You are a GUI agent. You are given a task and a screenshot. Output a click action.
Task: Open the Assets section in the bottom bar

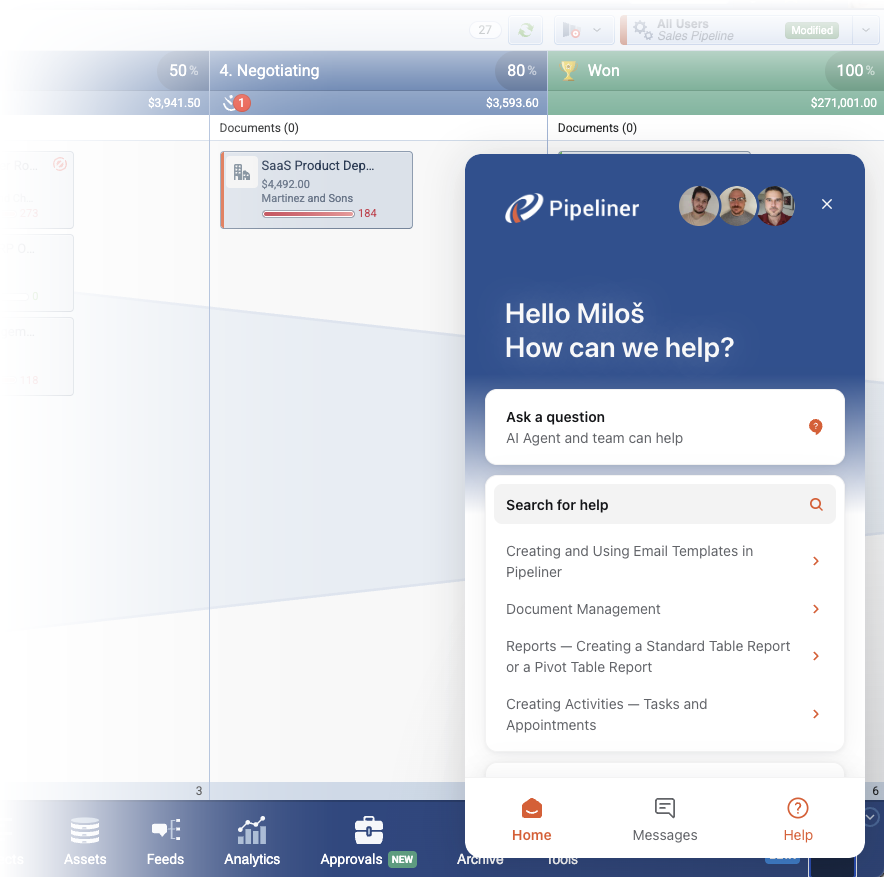click(84, 840)
